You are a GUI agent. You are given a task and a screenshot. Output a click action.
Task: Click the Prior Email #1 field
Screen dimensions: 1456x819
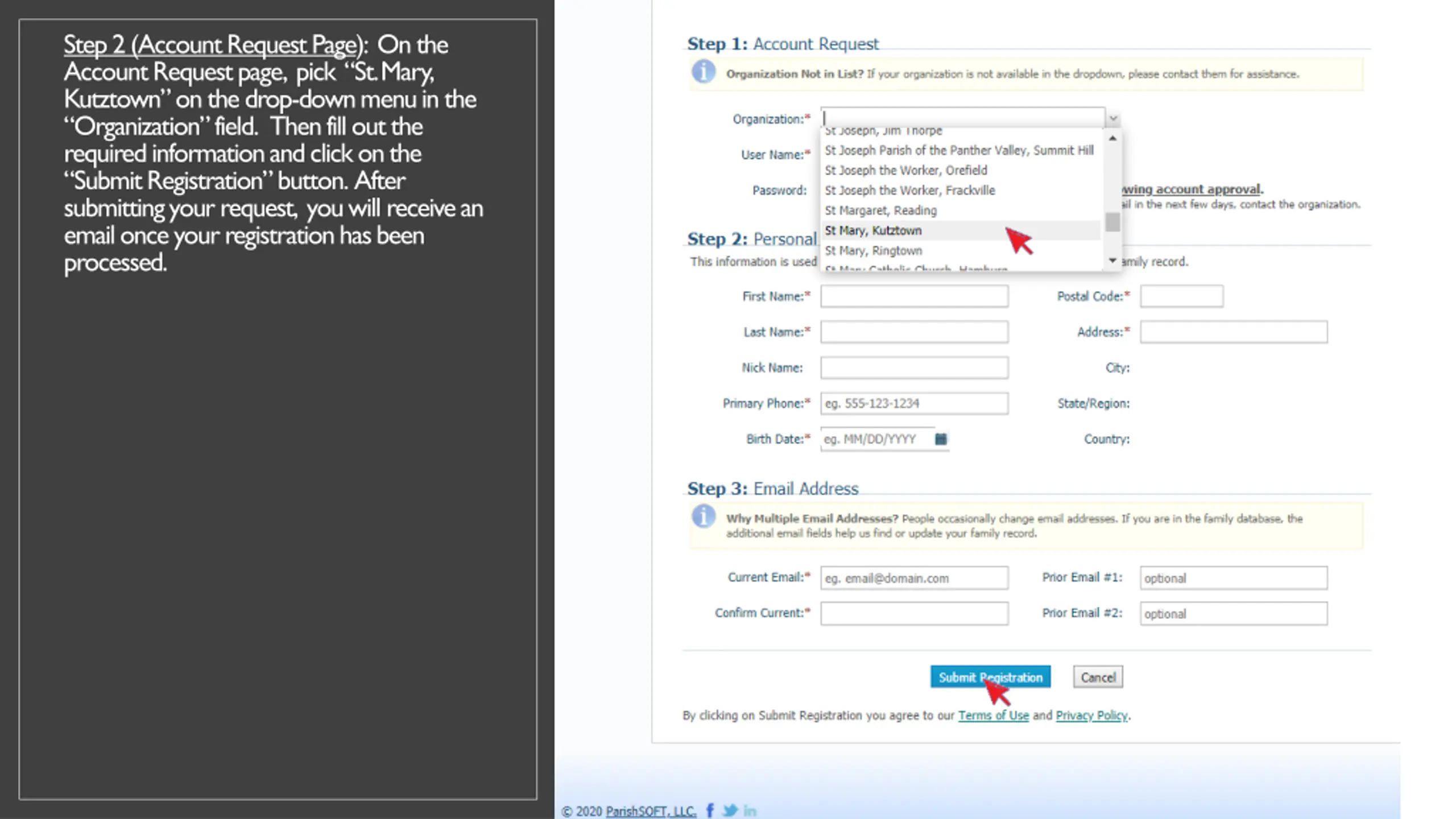pos(1234,578)
